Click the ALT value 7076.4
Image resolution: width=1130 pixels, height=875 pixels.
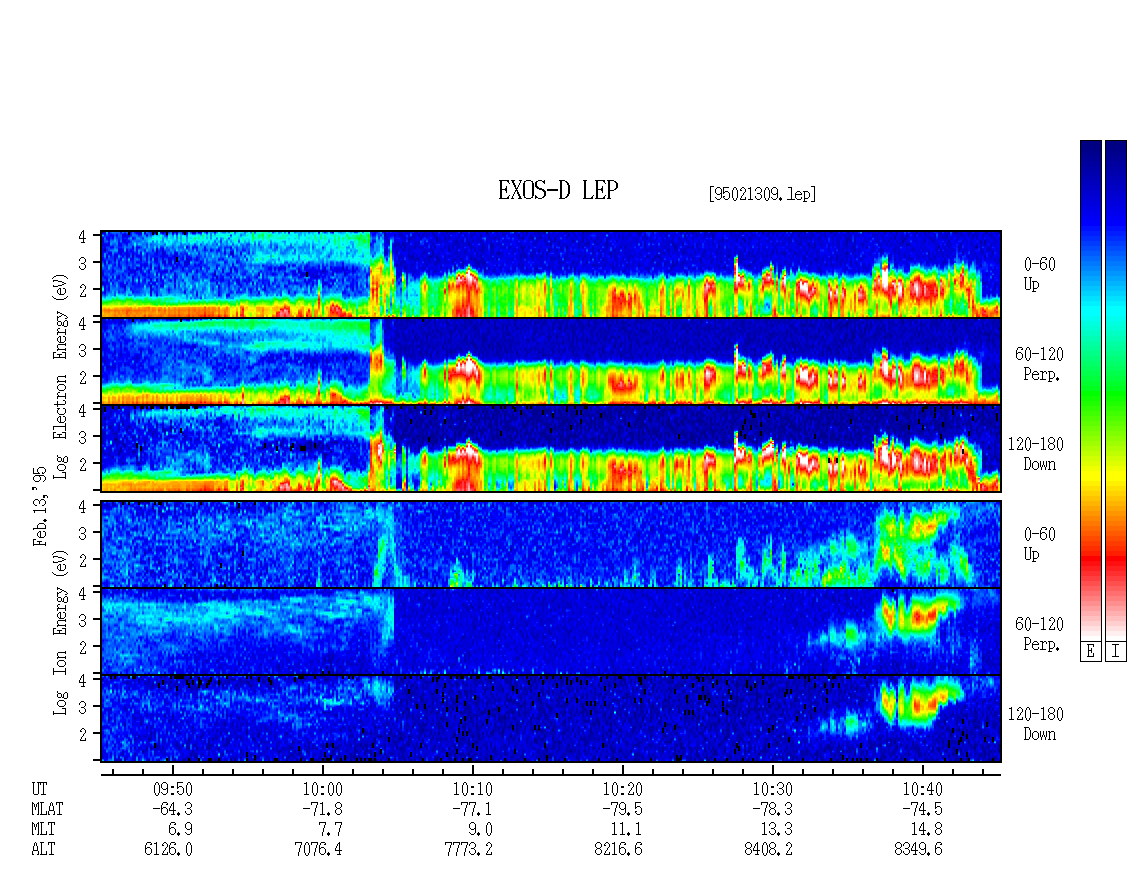click(319, 850)
